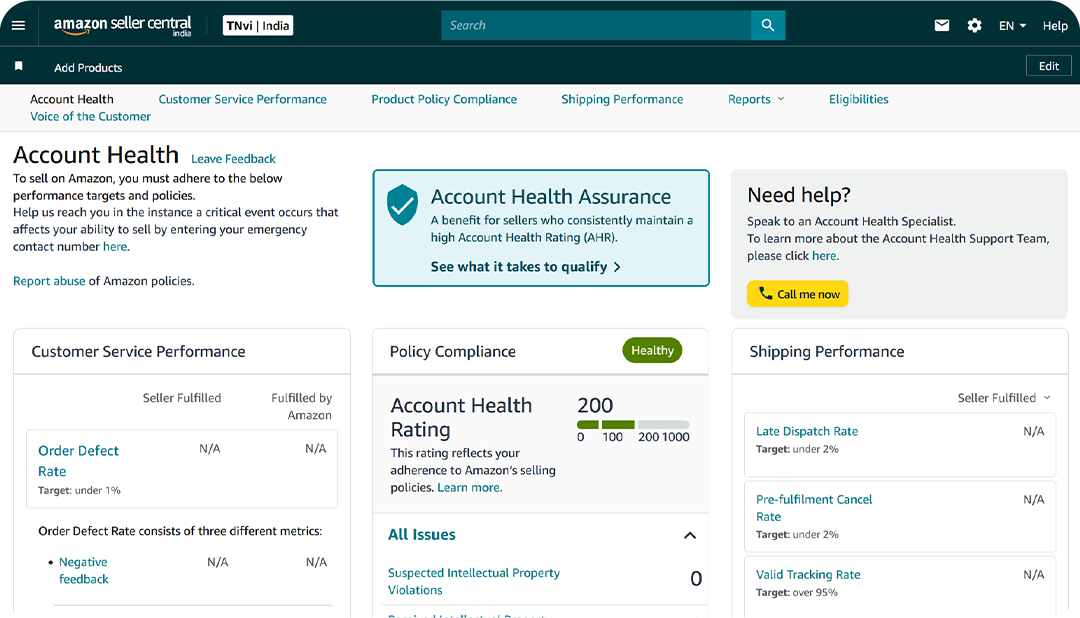Open the hamburger navigation menu
Image resolution: width=1080 pixels, height=618 pixels.
pos(19,25)
